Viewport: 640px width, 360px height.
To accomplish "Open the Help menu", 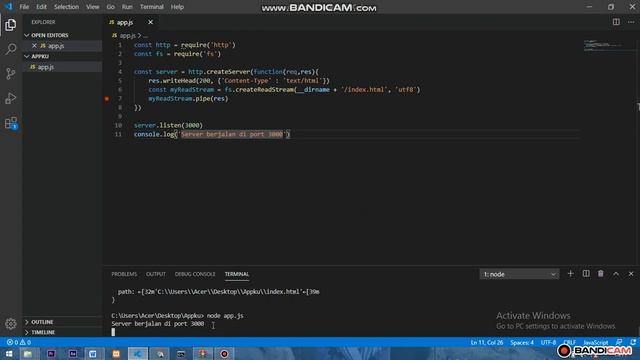I will [177, 7].
